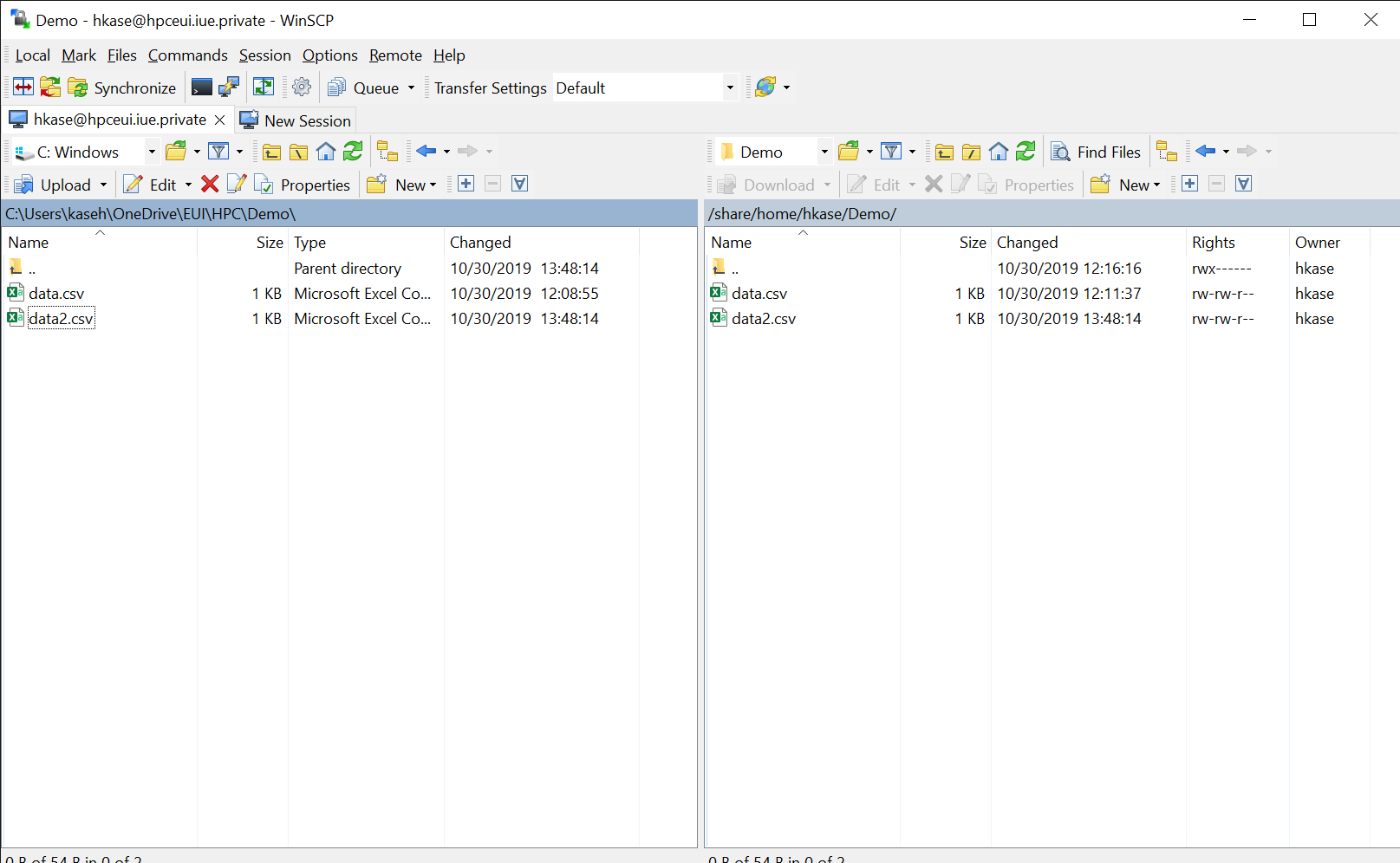
Task: Open local Properties
Action: (303, 185)
